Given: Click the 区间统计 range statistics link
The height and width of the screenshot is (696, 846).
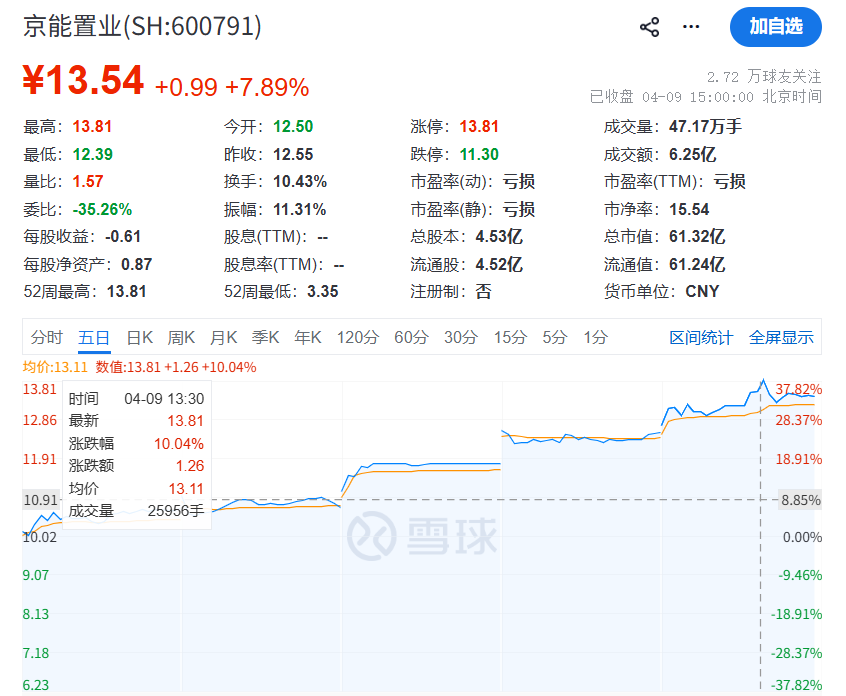Looking at the screenshot, I should [x=700, y=338].
